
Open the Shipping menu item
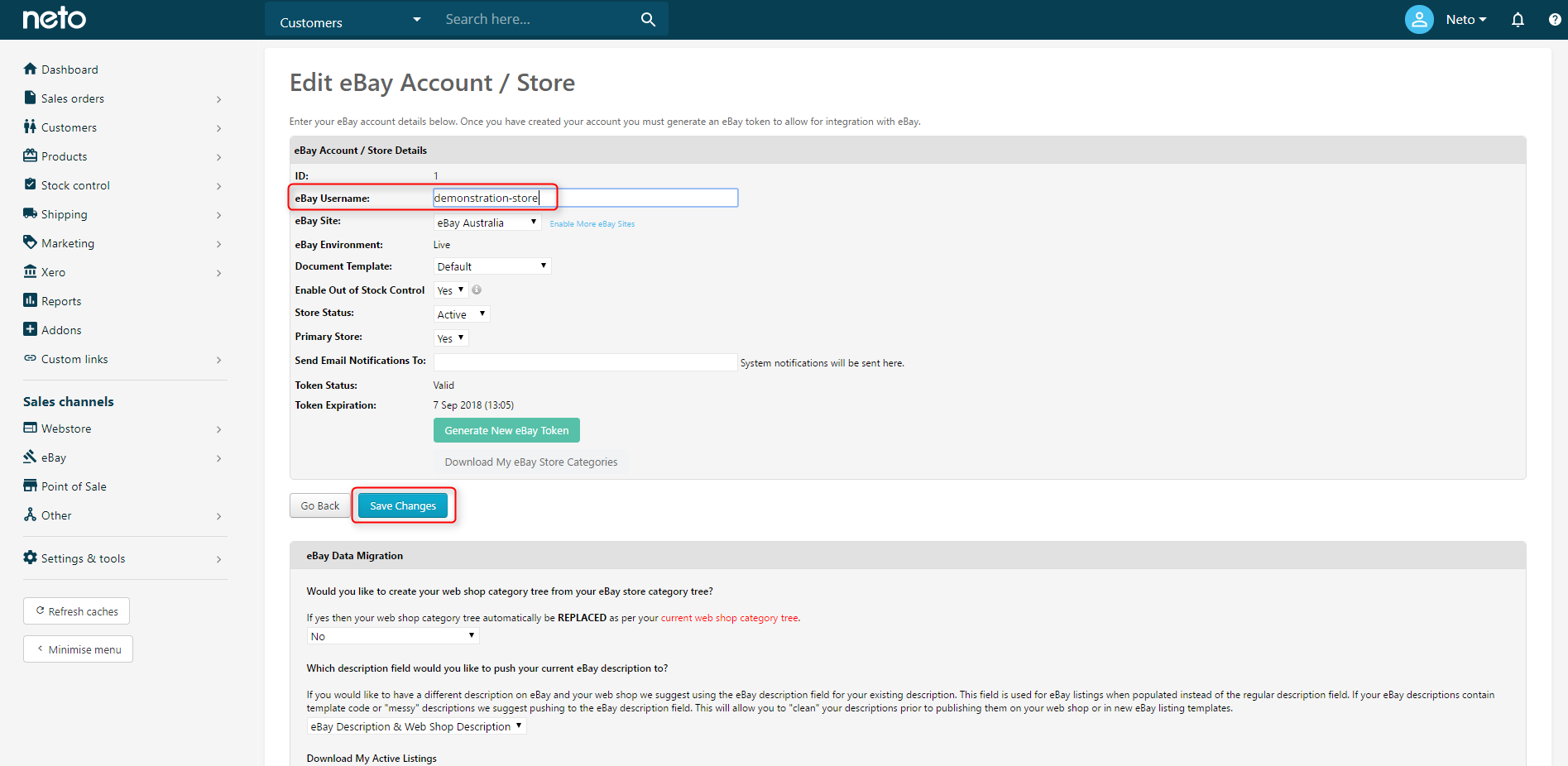tap(64, 214)
